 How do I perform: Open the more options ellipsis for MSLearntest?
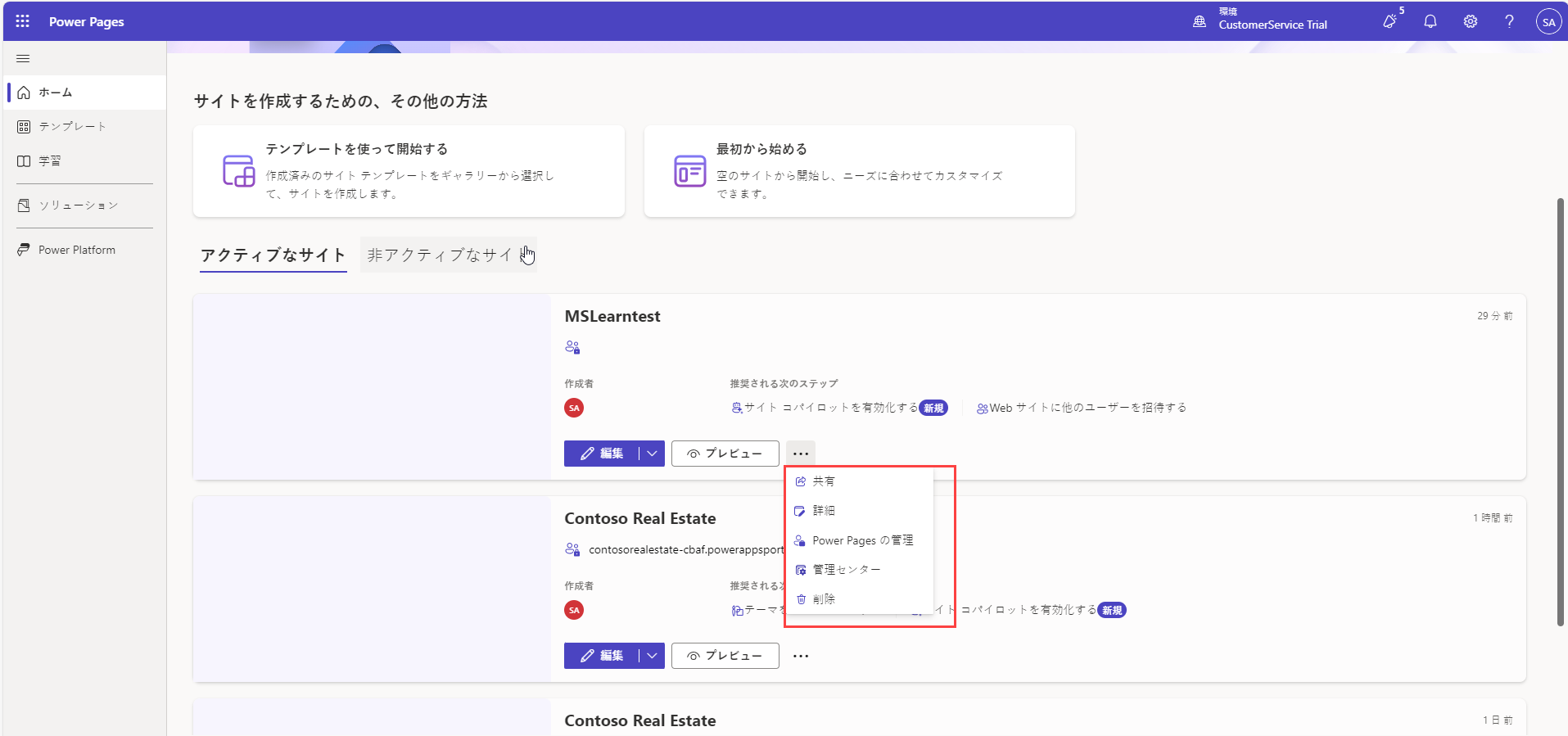(x=801, y=454)
